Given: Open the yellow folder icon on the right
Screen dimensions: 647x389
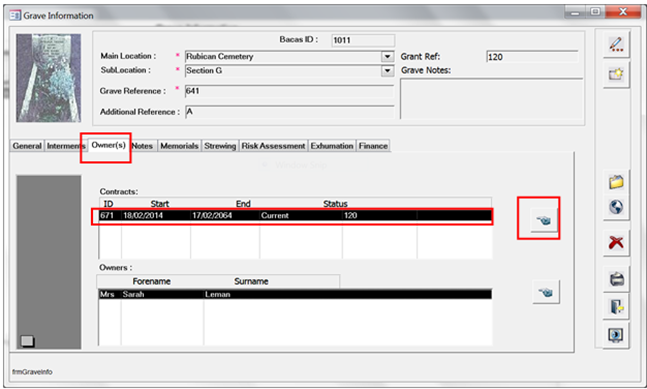Looking at the screenshot, I should 616,182.
